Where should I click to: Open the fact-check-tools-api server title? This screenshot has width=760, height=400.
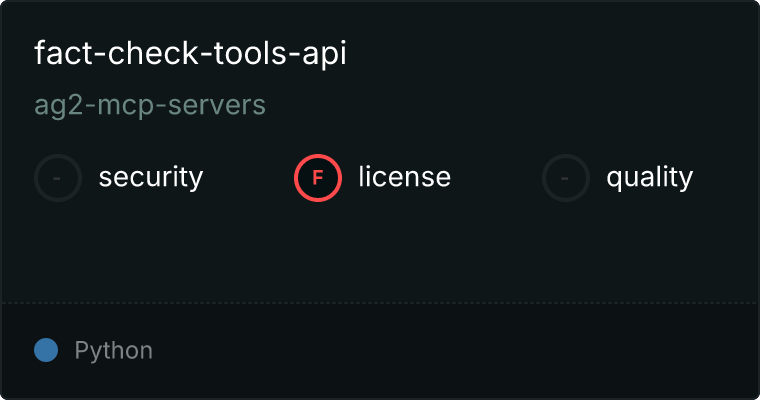[x=190, y=54]
